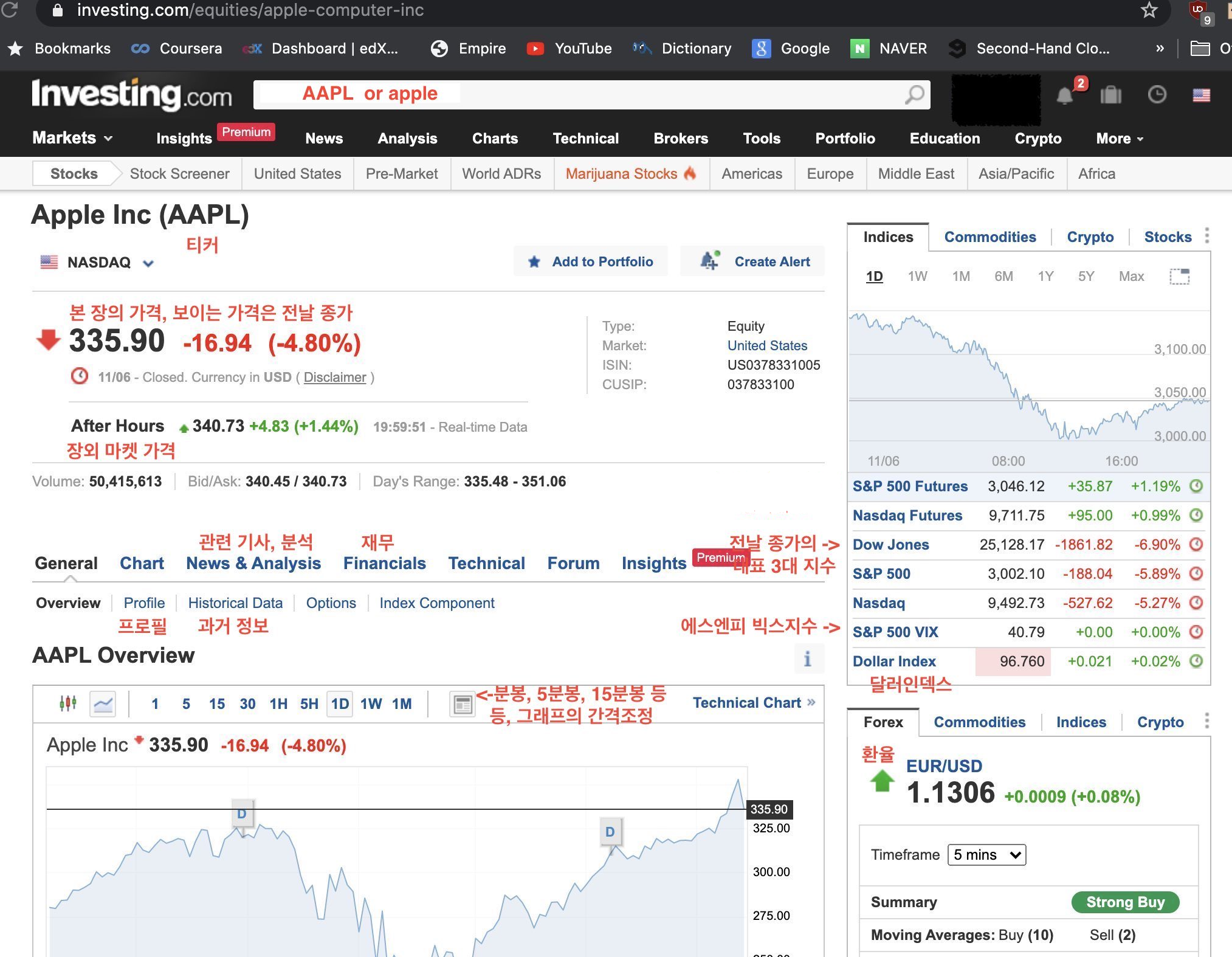This screenshot has width=1232, height=957.
Task: Open the Google bookmark
Action: [791, 49]
